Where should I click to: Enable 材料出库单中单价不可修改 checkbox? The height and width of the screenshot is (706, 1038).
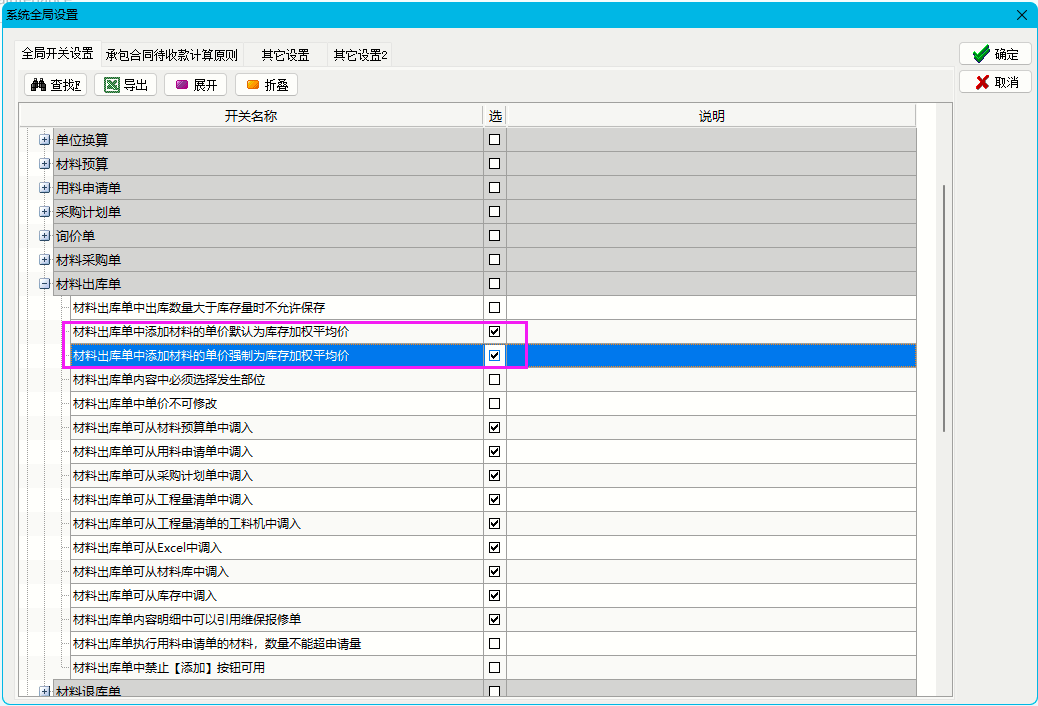[x=494, y=404]
